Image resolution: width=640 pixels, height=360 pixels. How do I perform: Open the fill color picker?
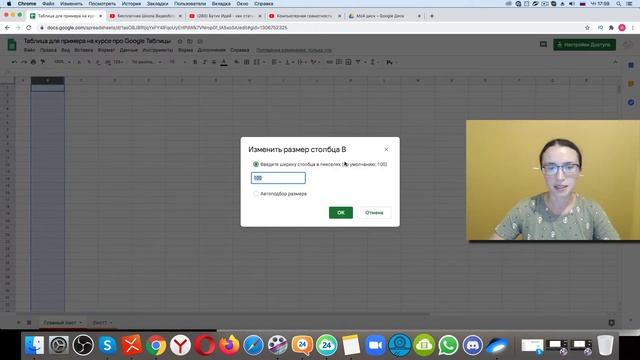coord(237,62)
